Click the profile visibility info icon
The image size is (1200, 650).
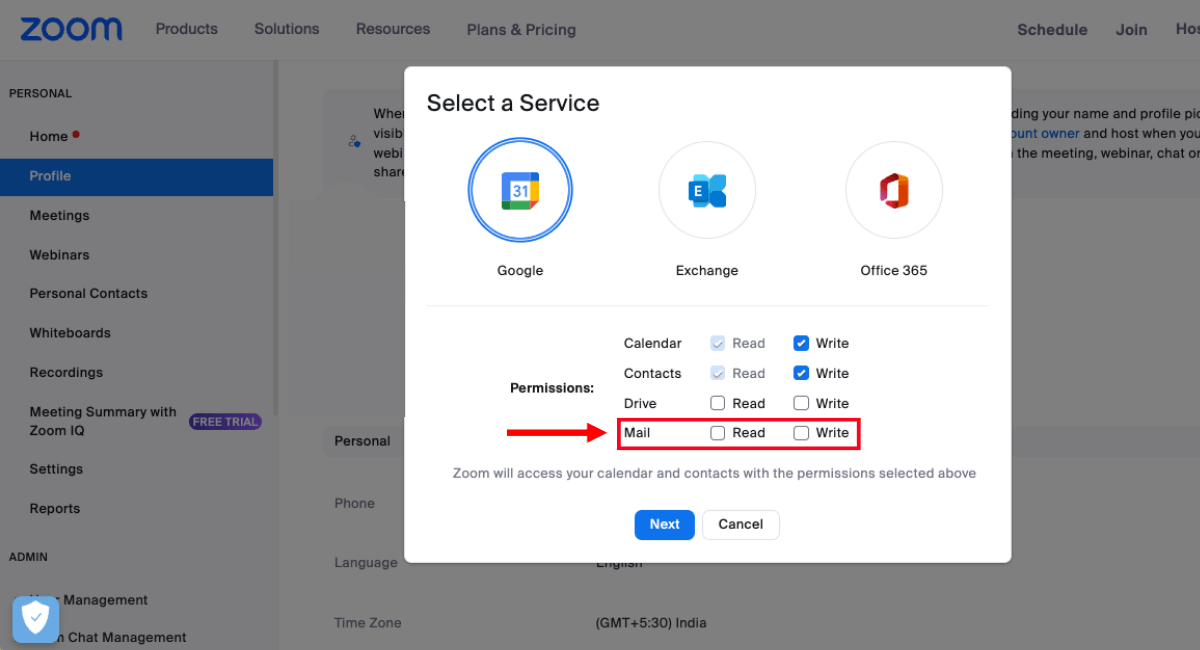pyautogui.click(x=354, y=142)
